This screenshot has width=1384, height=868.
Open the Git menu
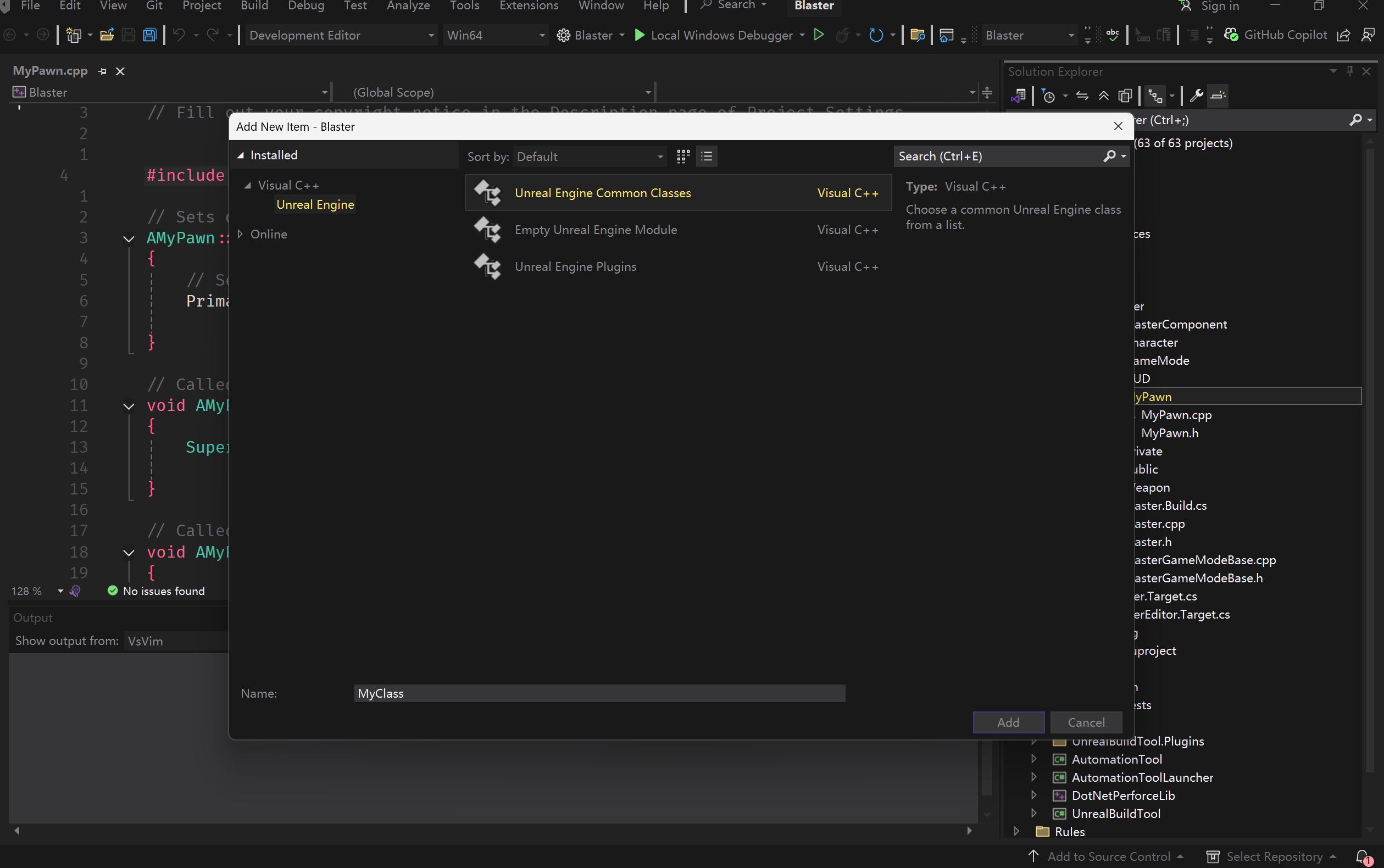154,5
